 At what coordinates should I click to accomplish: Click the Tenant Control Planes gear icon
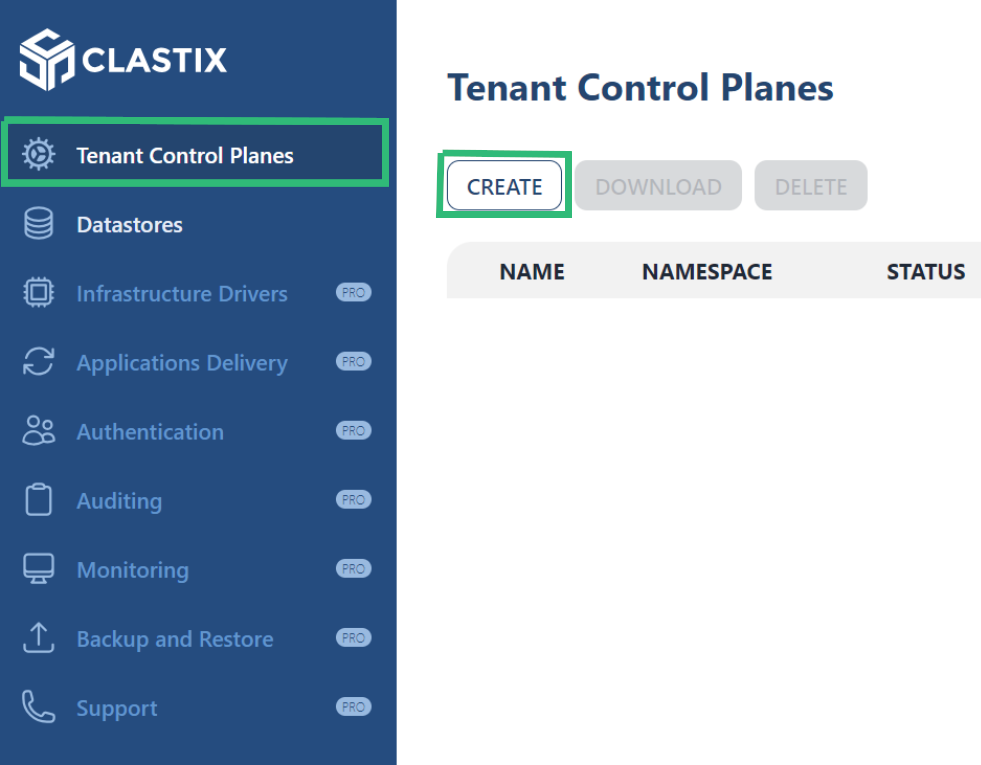[x=39, y=155]
